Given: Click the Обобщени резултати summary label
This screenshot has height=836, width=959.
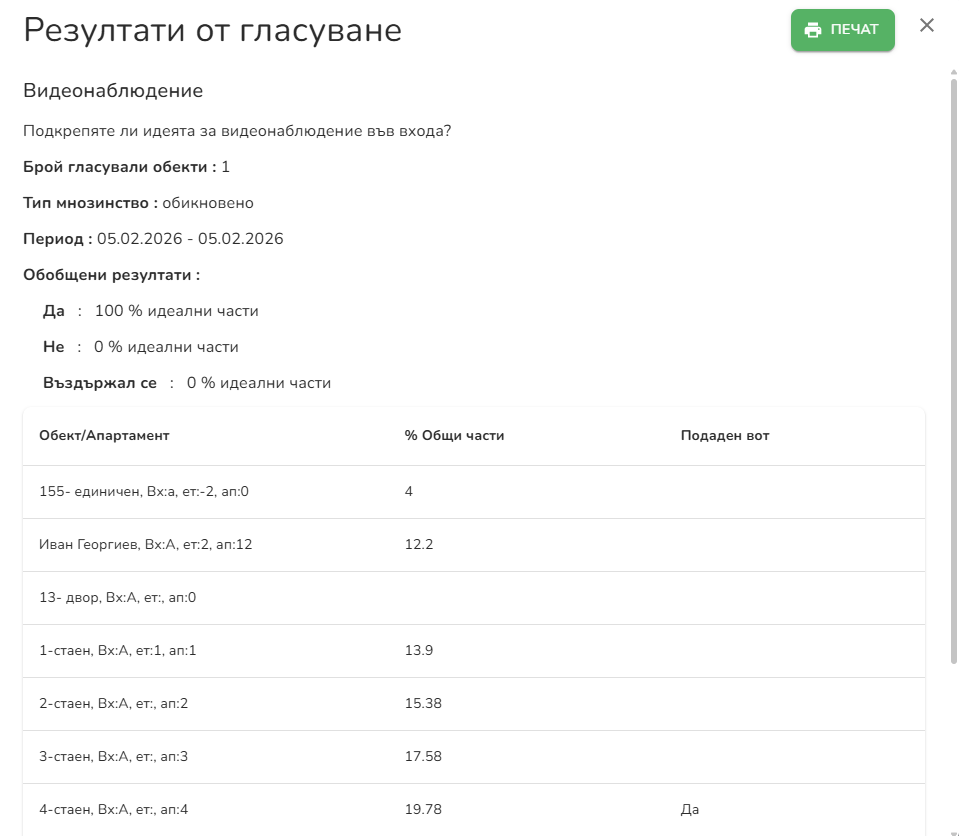Looking at the screenshot, I should [112, 274].
